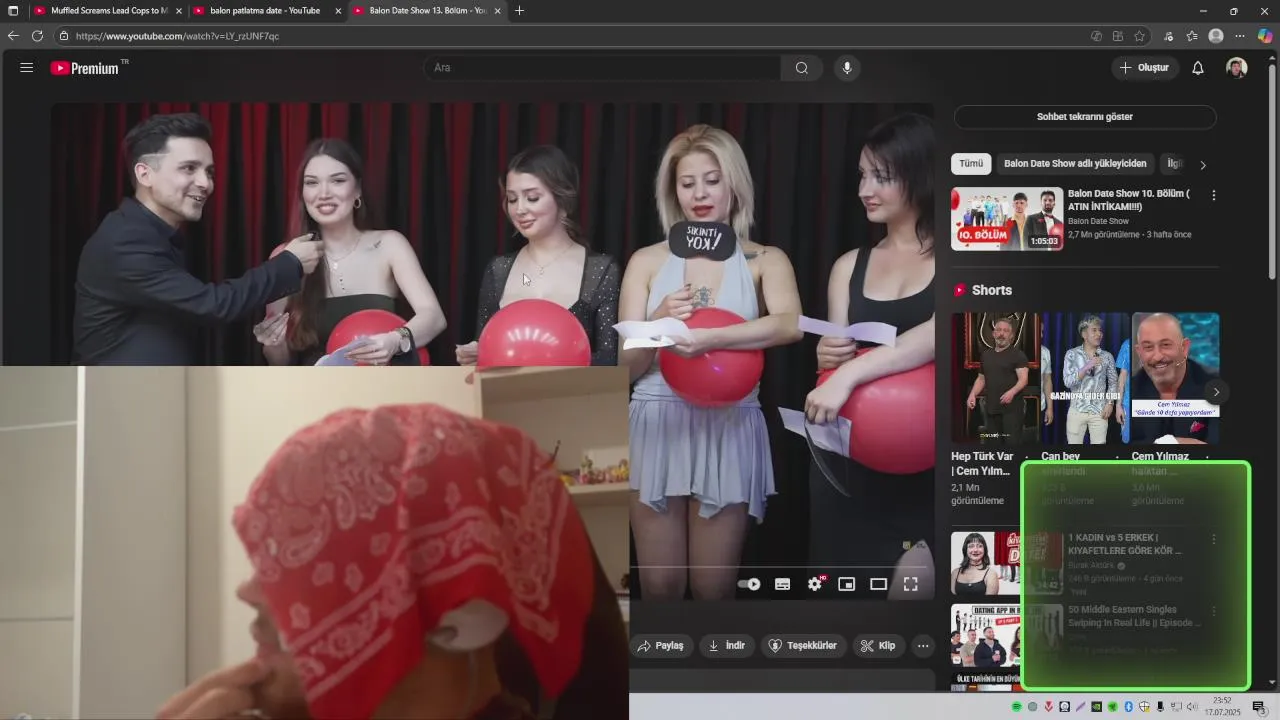
Task: Enter fullscreen in the video player
Action: point(911,584)
